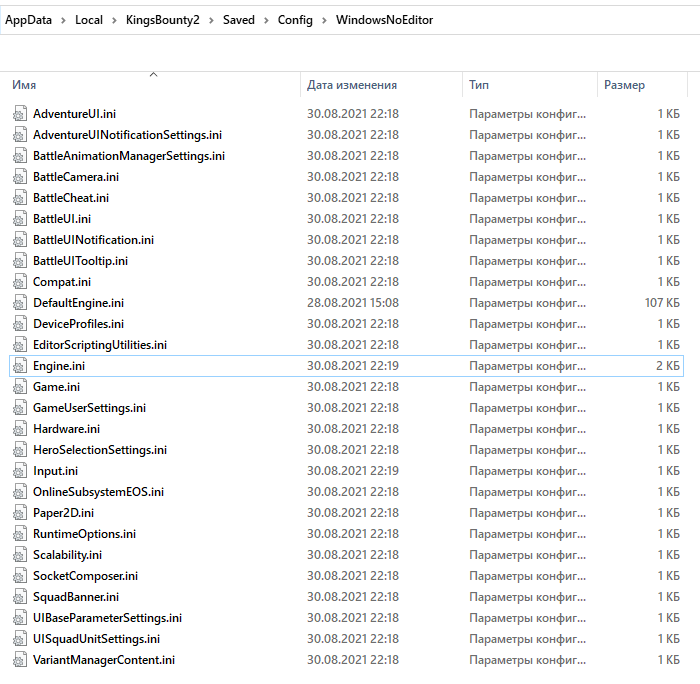Expand the chevron after KingsBounty2 in path

211,21
